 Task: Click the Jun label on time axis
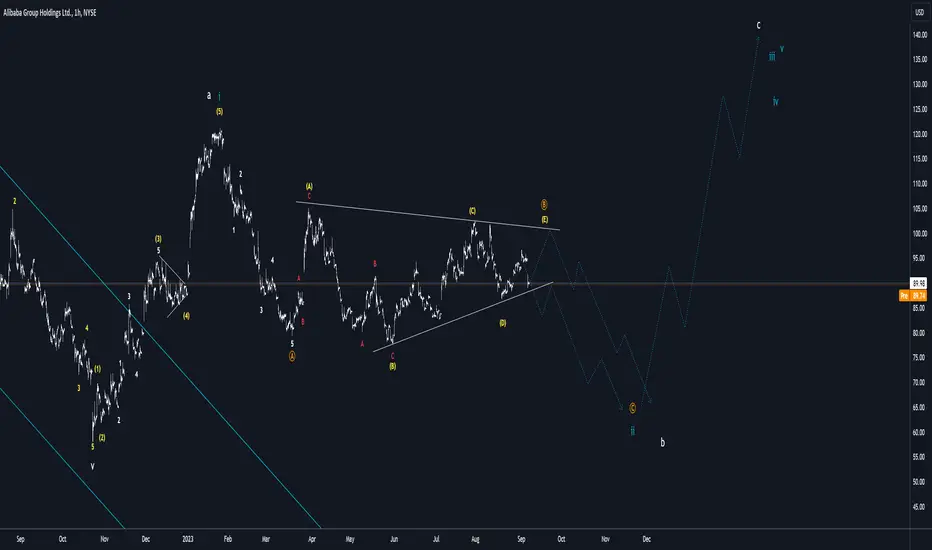click(x=393, y=539)
